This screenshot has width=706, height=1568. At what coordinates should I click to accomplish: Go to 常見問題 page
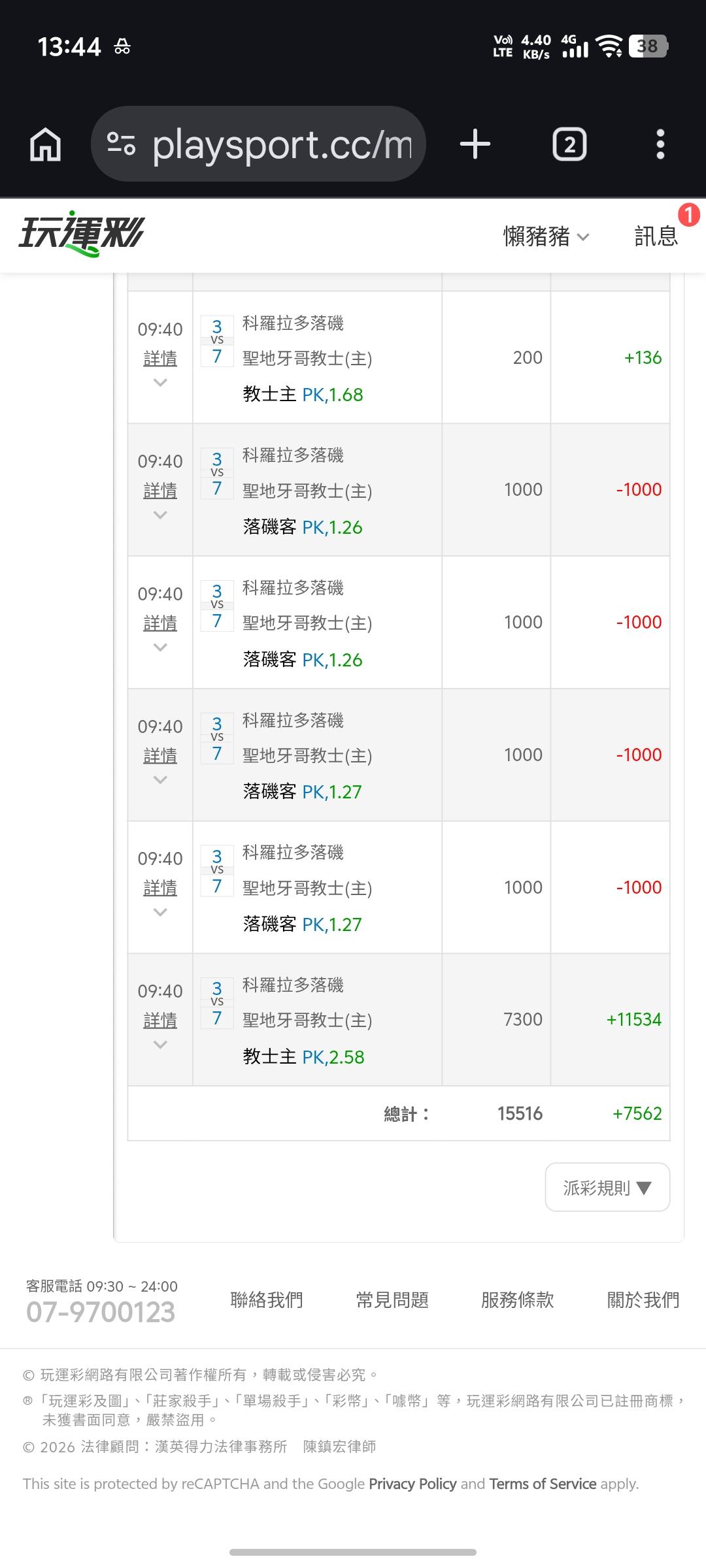click(392, 1300)
